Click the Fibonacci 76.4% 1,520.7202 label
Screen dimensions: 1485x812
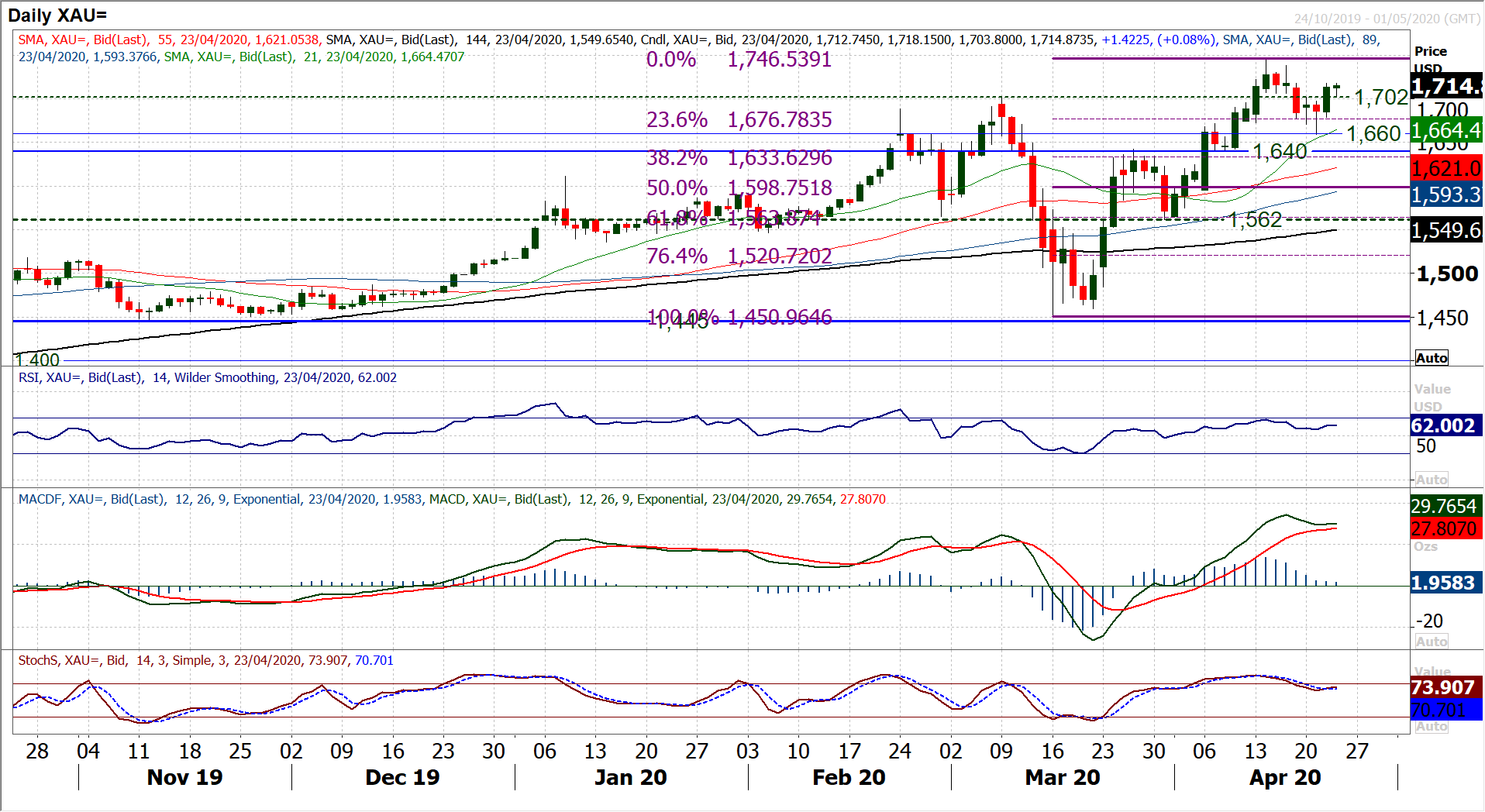(x=739, y=256)
